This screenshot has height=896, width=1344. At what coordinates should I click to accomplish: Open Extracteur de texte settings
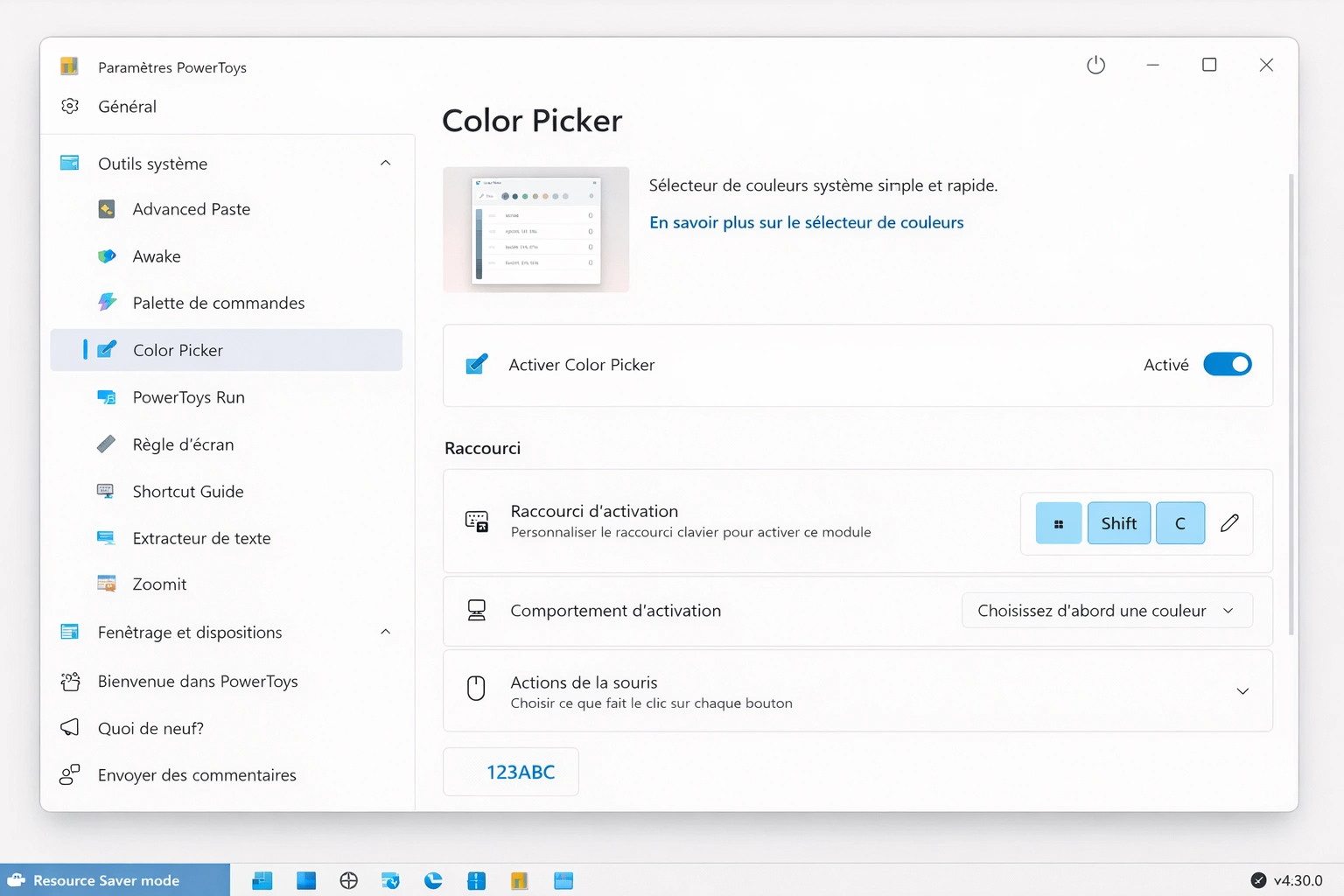(x=201, y=538)
